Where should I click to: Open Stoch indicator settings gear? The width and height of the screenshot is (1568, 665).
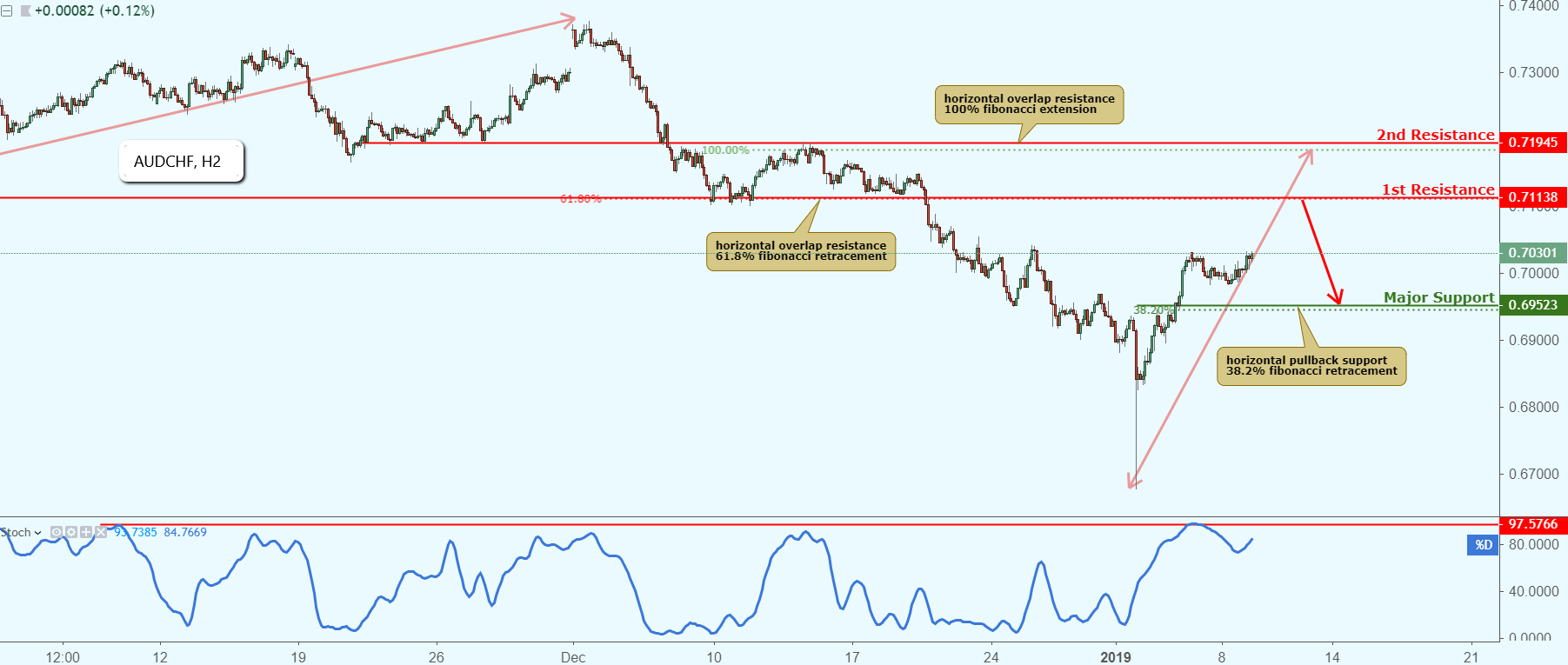tap(71, 532)
